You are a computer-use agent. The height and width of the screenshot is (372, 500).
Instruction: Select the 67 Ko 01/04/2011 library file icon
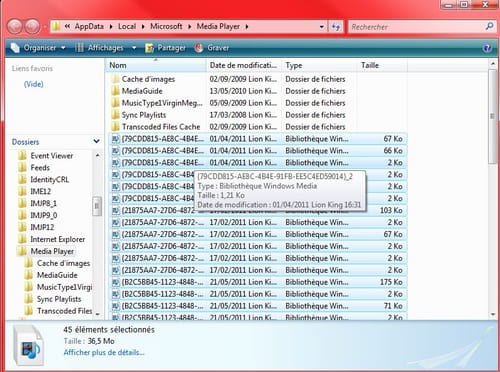(115, 139)
